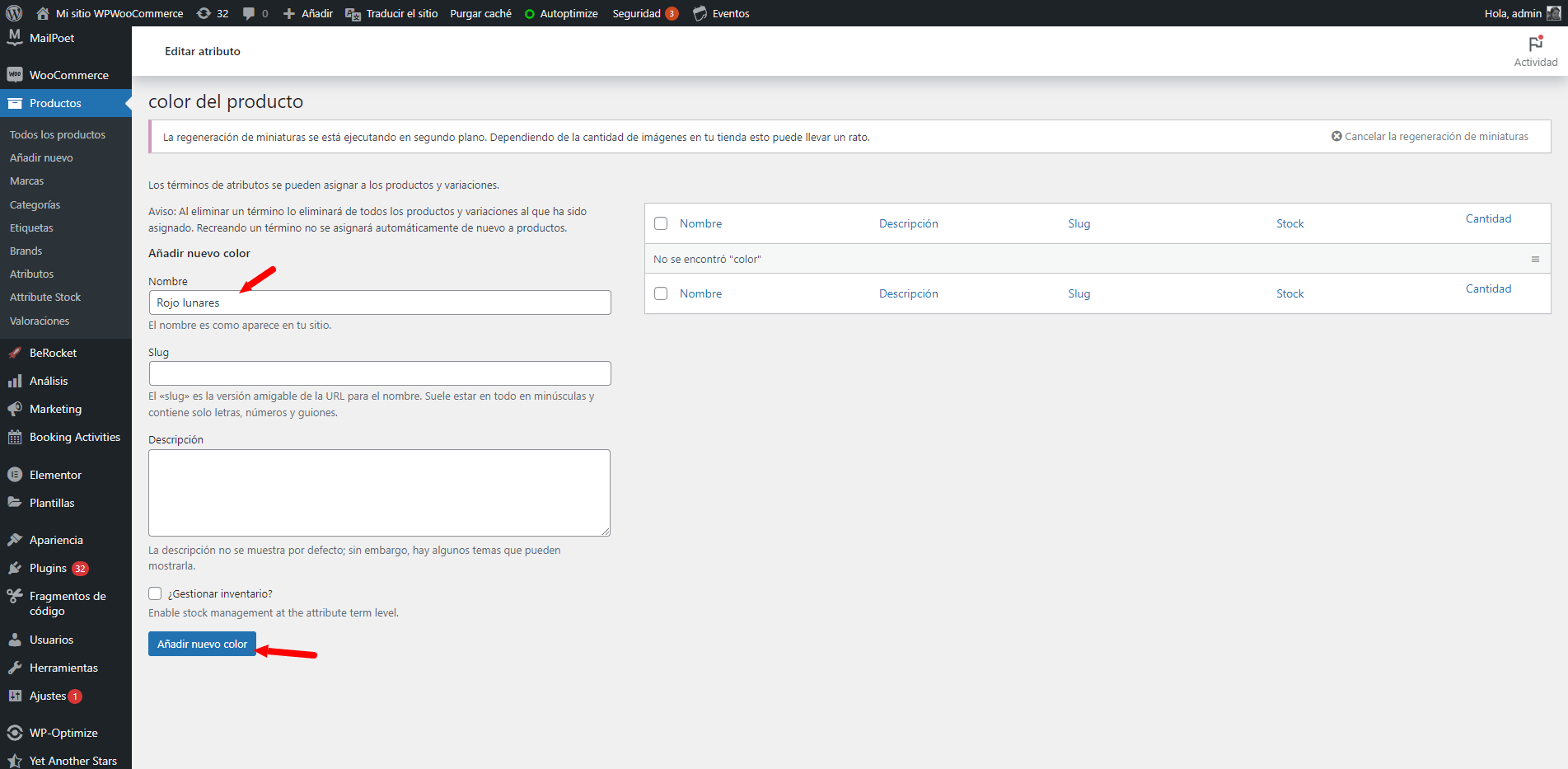This screenshot has height=769, width=1568.
Task: Open Valoraciones submenu item
Action: point(40,321)
